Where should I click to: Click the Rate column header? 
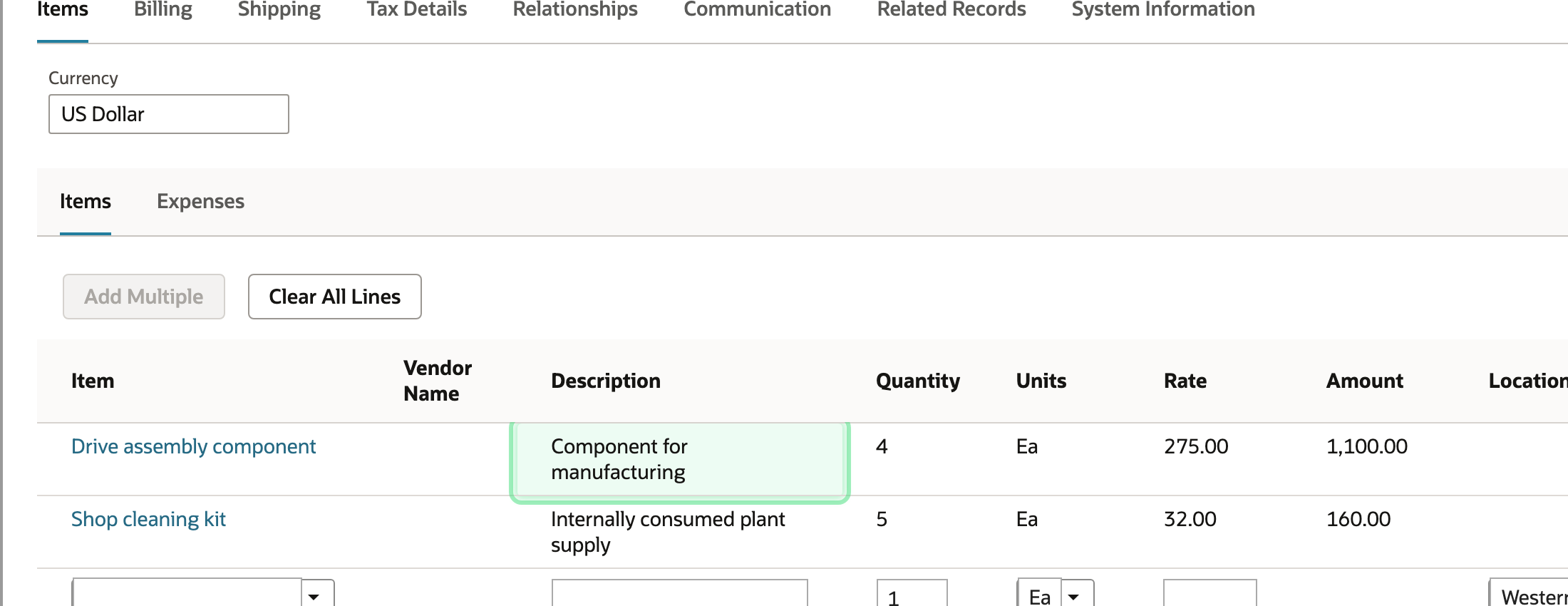[x=1185, y=381]
